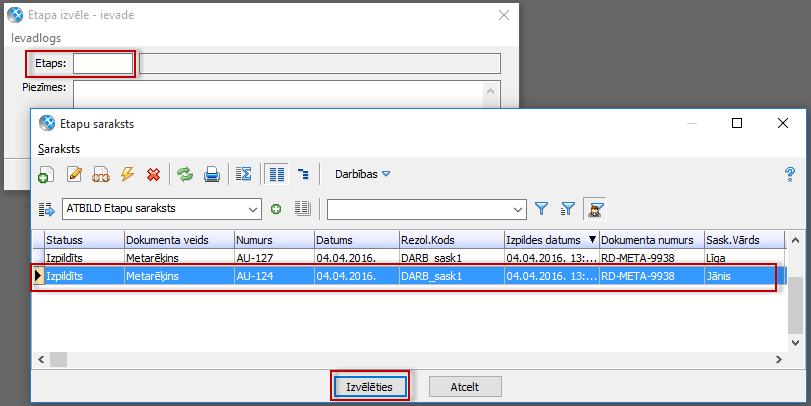
Task: Sort by Statuss column header
Action: 84,240
